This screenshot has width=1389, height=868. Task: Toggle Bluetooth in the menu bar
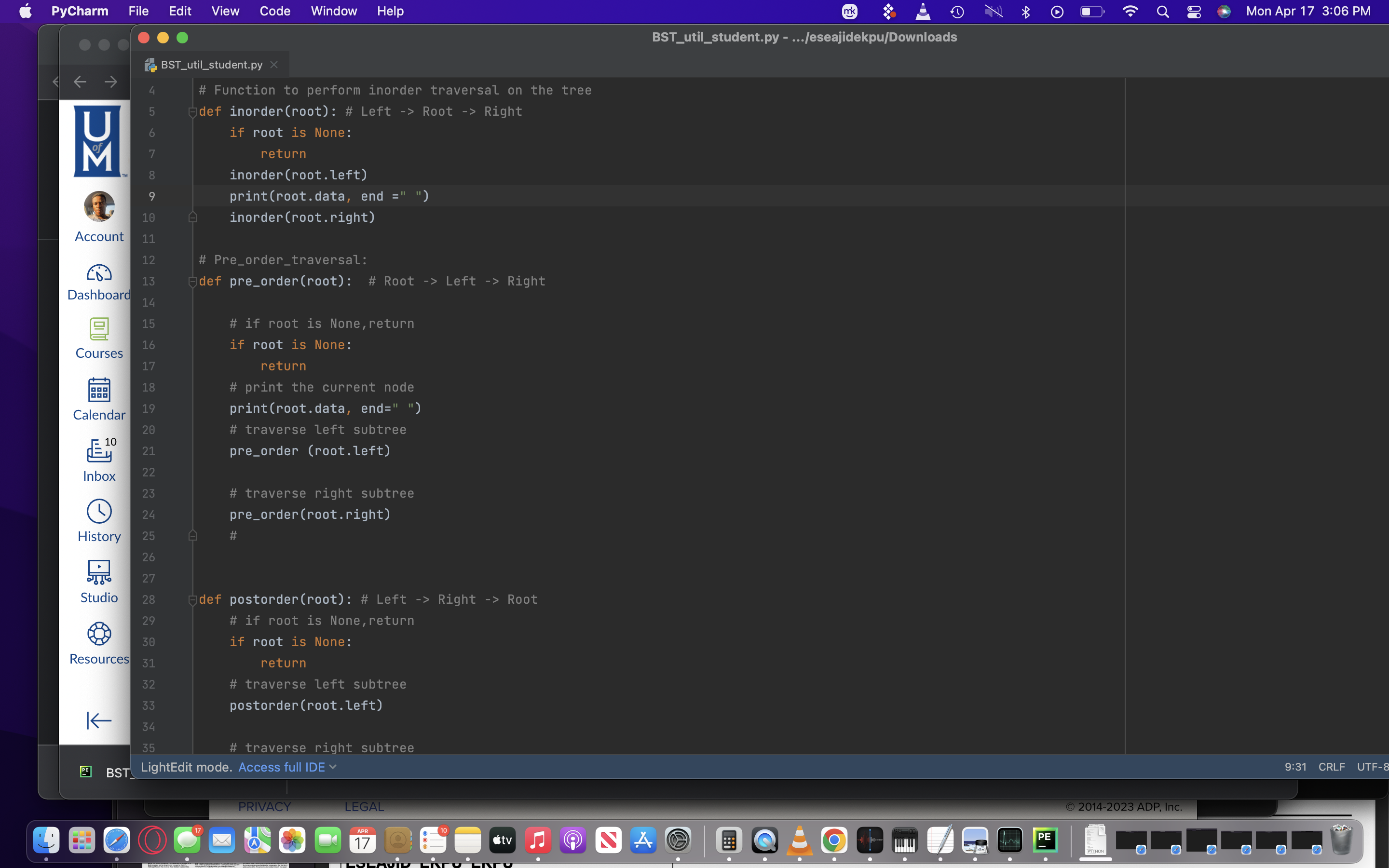(1026, 11)
